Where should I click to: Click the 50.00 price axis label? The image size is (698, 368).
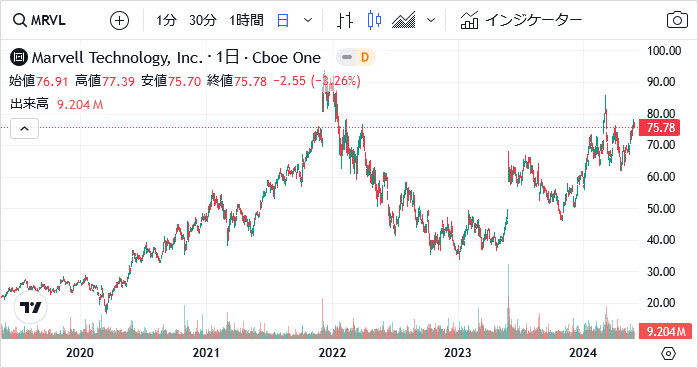pos(661,208)
